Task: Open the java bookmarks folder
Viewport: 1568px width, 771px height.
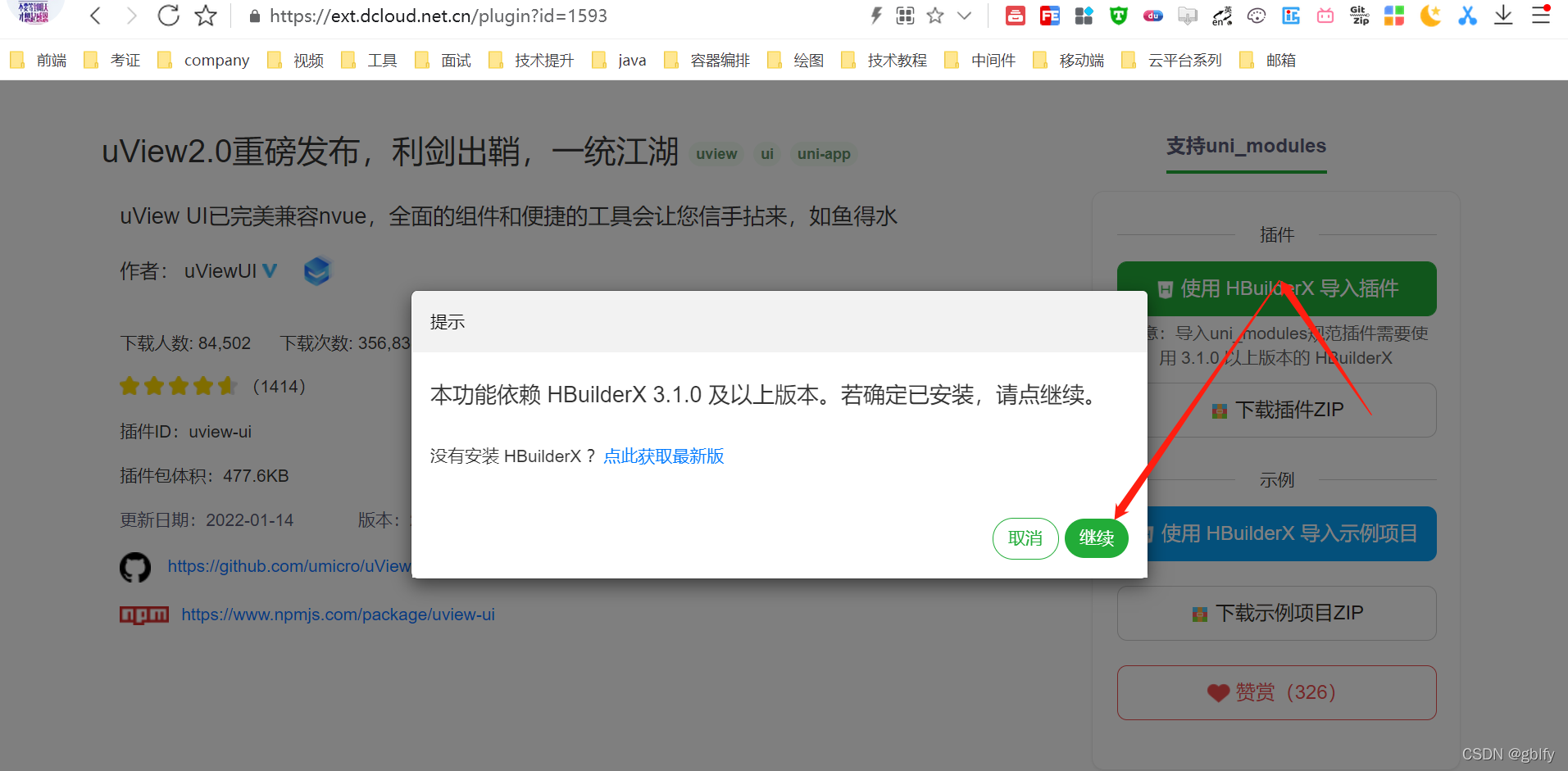Action: [631, 59]
